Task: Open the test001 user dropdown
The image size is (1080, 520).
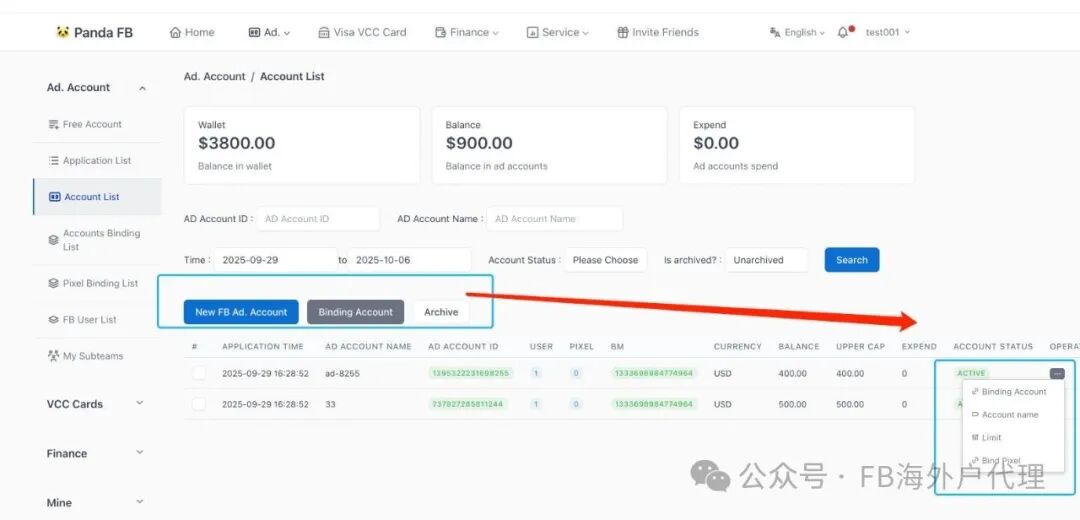Action: 888,32
